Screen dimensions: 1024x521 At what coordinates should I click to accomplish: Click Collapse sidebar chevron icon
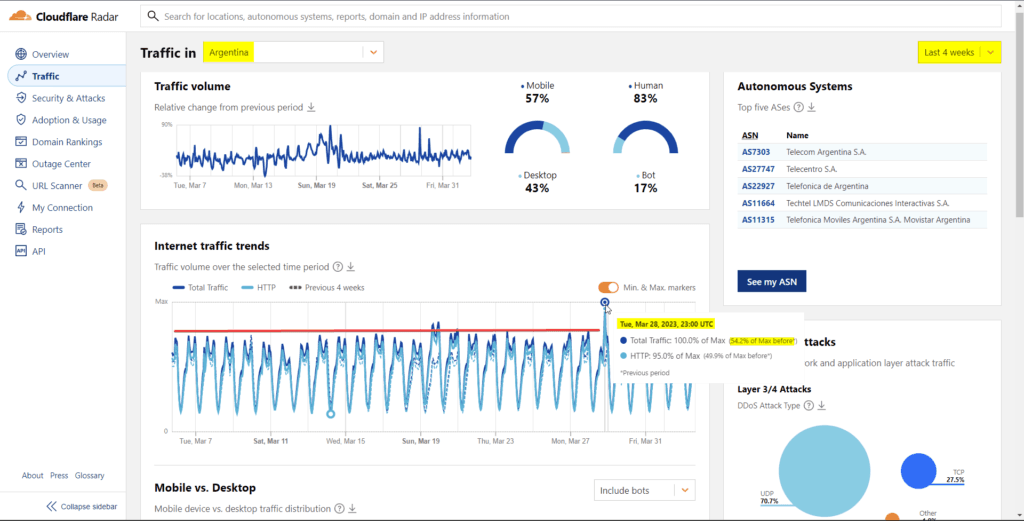[x=51, y=506]
